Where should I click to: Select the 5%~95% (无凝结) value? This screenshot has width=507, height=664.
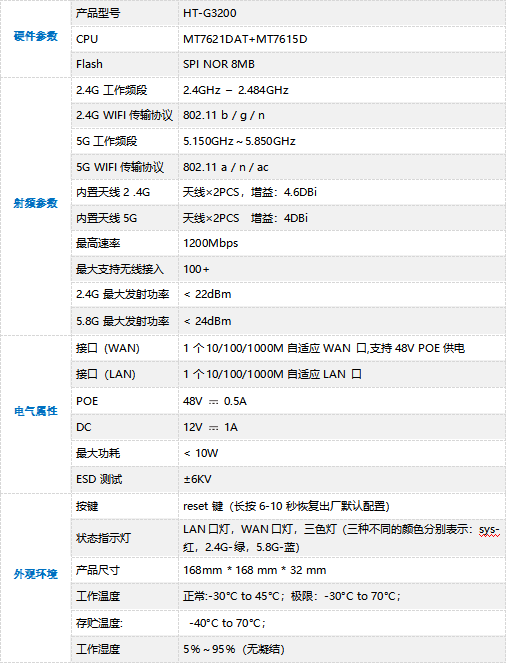tap(234, 649)
